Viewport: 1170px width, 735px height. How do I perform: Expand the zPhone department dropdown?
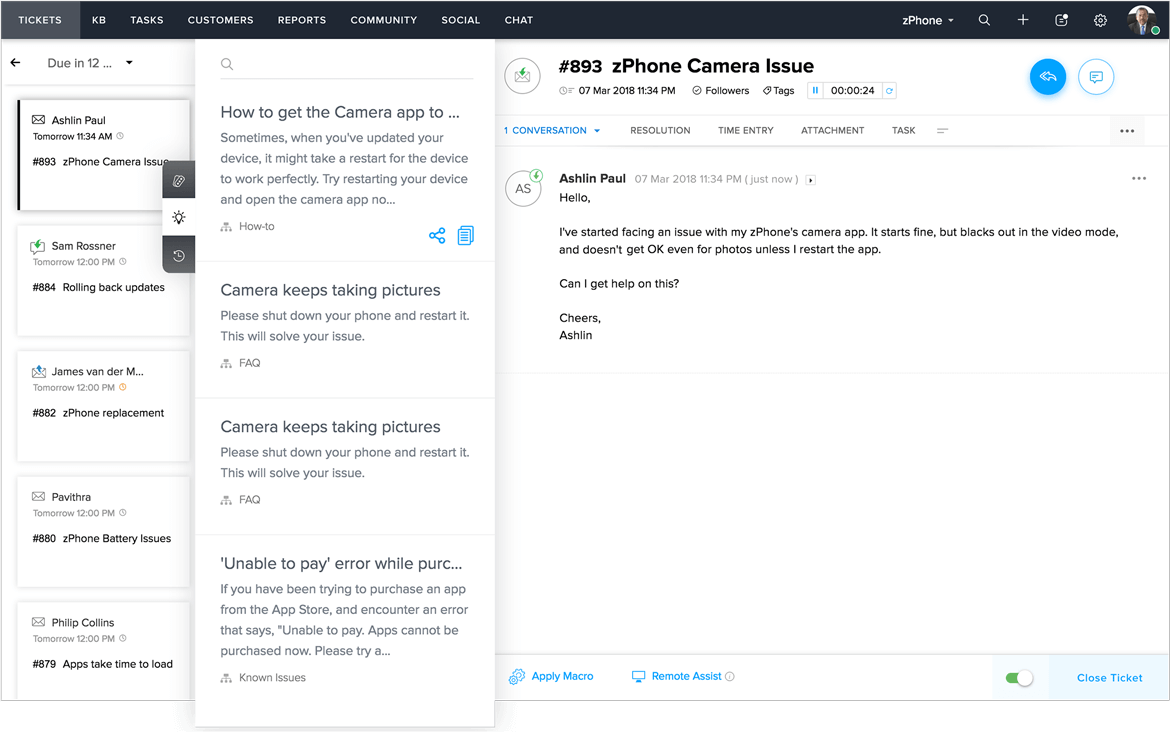pos(928,20)
